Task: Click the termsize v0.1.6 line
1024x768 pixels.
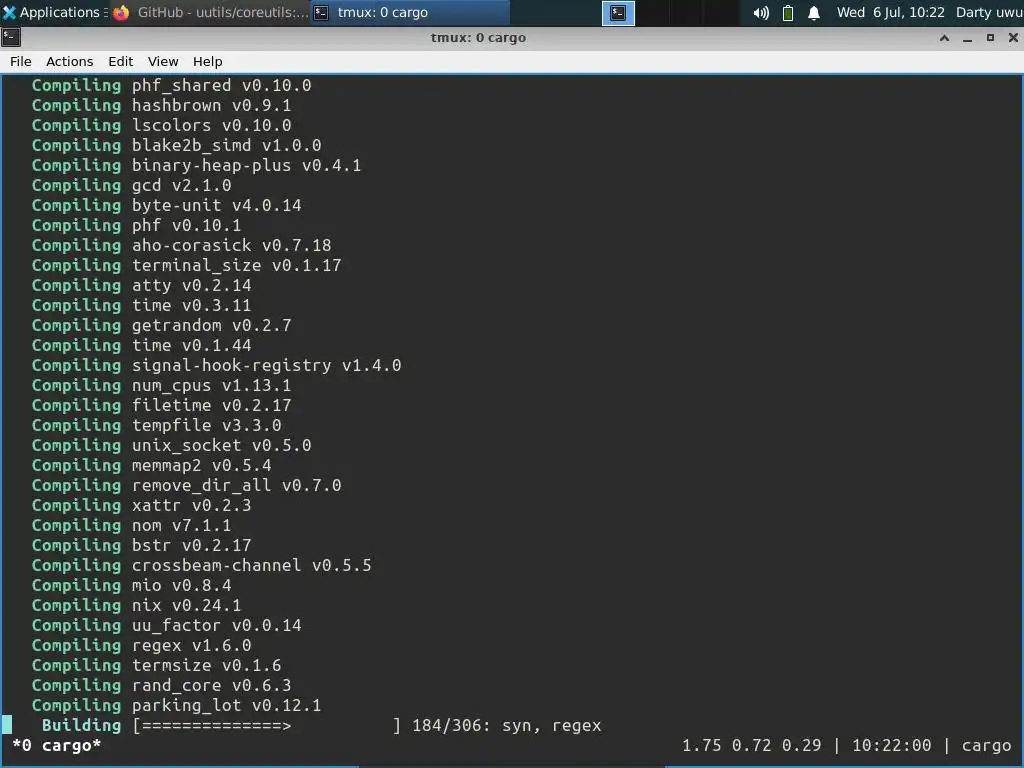Action: [x=157, y=665]
